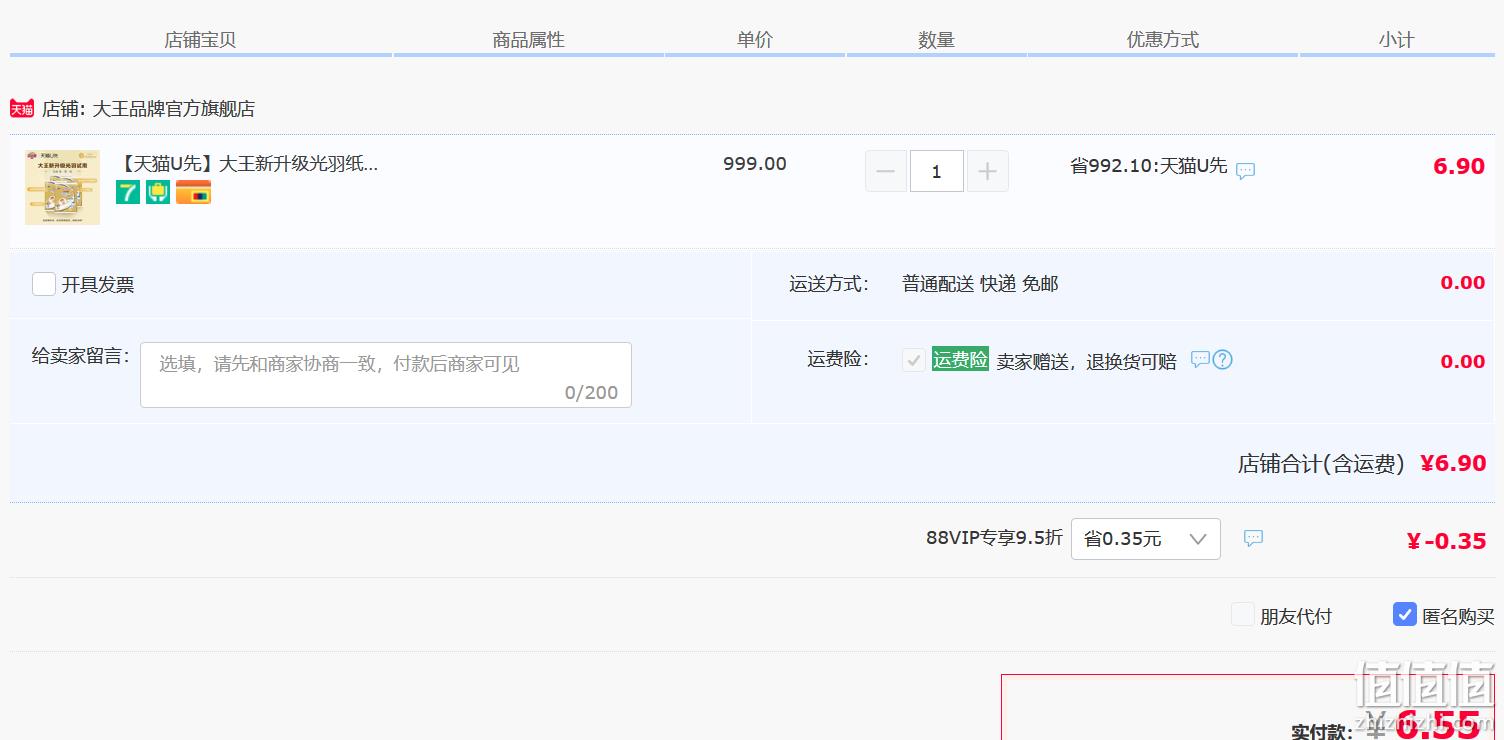The width and height of the screenshot is (1504, 740).
Task: Click the chat bubble icon near 运费险
Action: pos(1200,360)
